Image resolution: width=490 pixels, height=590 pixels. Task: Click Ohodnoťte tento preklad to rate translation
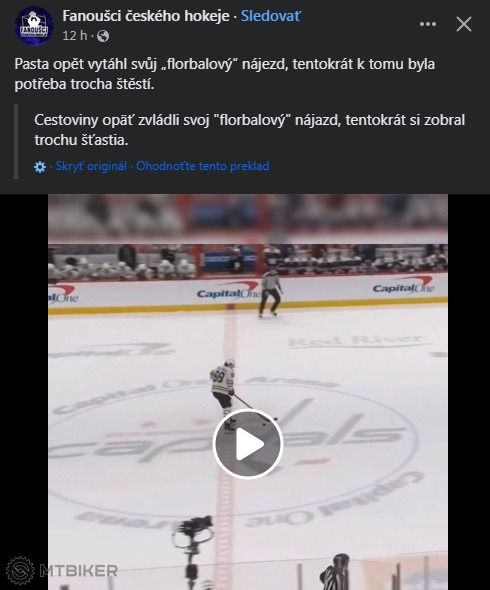coord(203,166)
